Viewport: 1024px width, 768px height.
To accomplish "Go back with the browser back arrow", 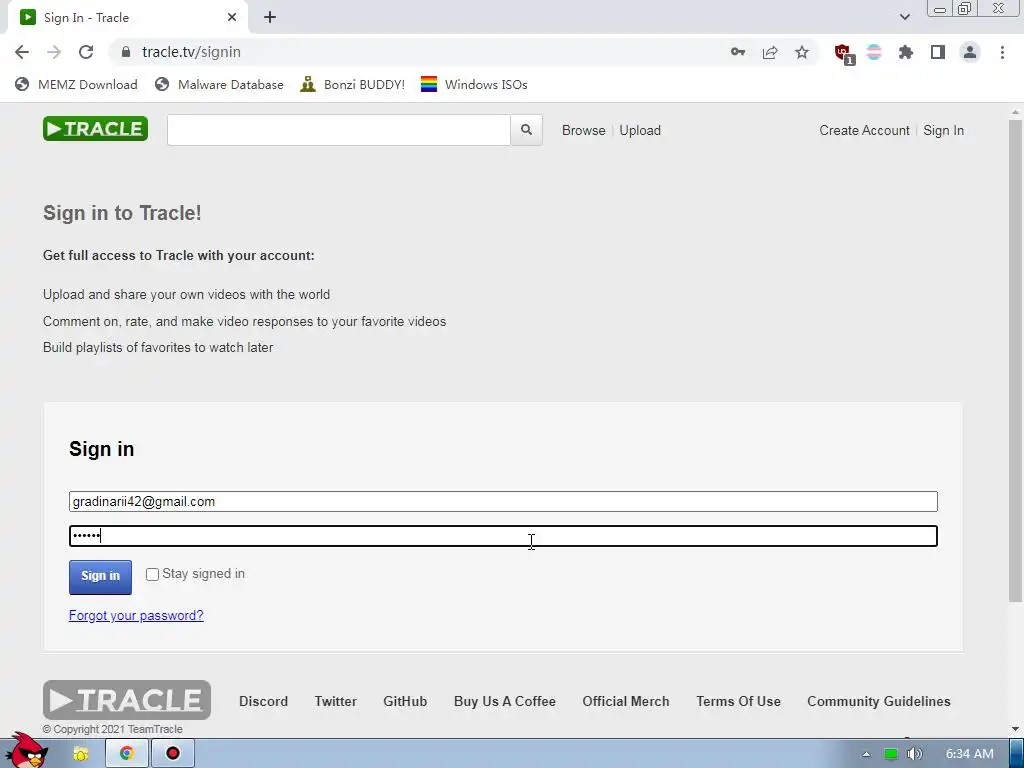I will (x=22, y=52).
